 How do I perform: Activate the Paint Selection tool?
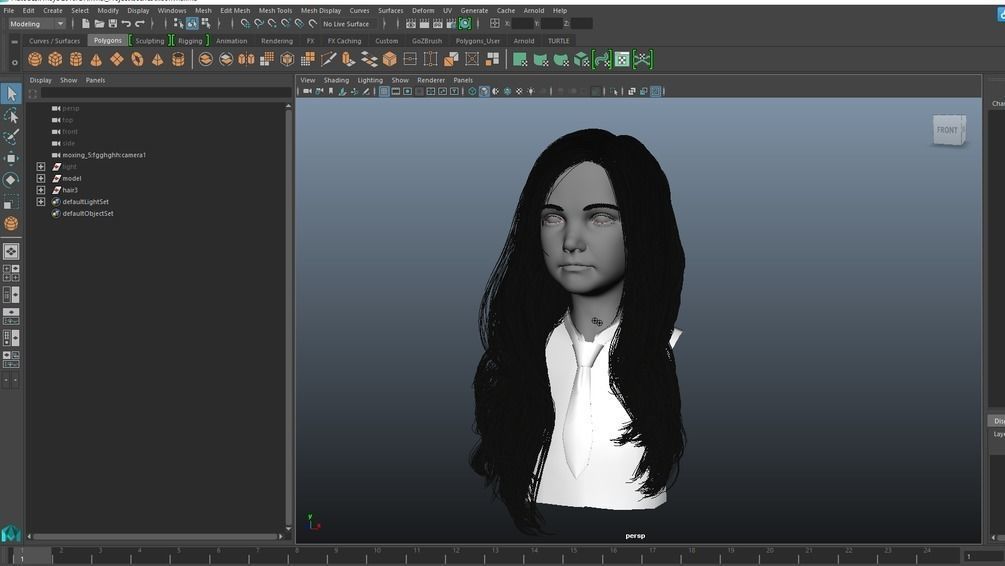(x=11, y=137)
